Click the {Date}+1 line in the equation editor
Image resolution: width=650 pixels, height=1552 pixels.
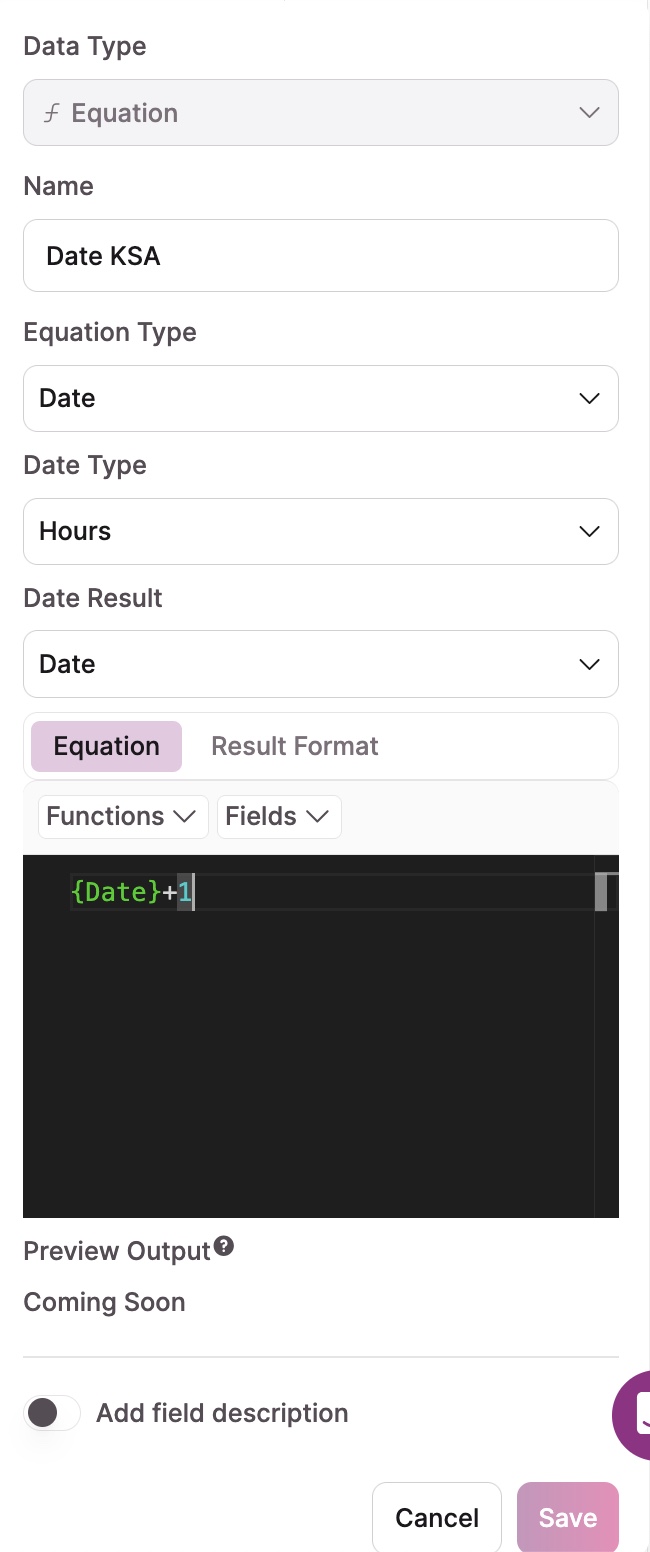coord(132,892)
